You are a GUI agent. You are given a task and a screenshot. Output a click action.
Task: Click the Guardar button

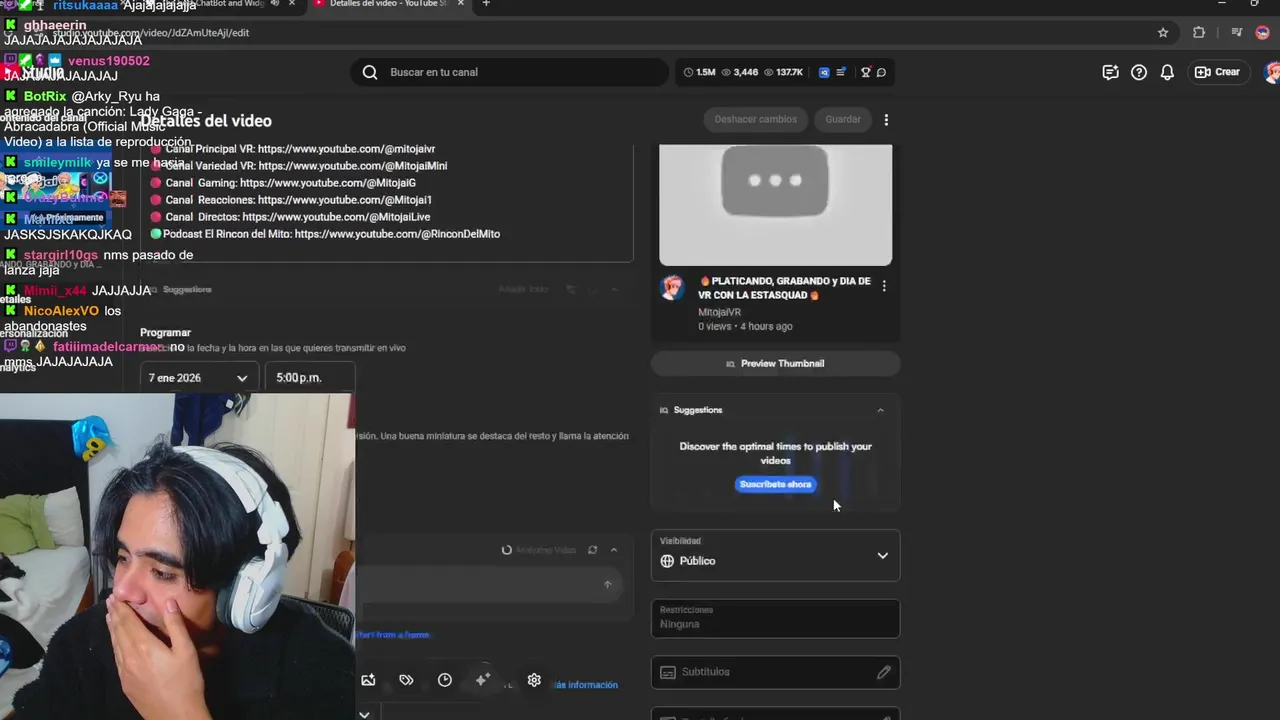coord(843,119)
